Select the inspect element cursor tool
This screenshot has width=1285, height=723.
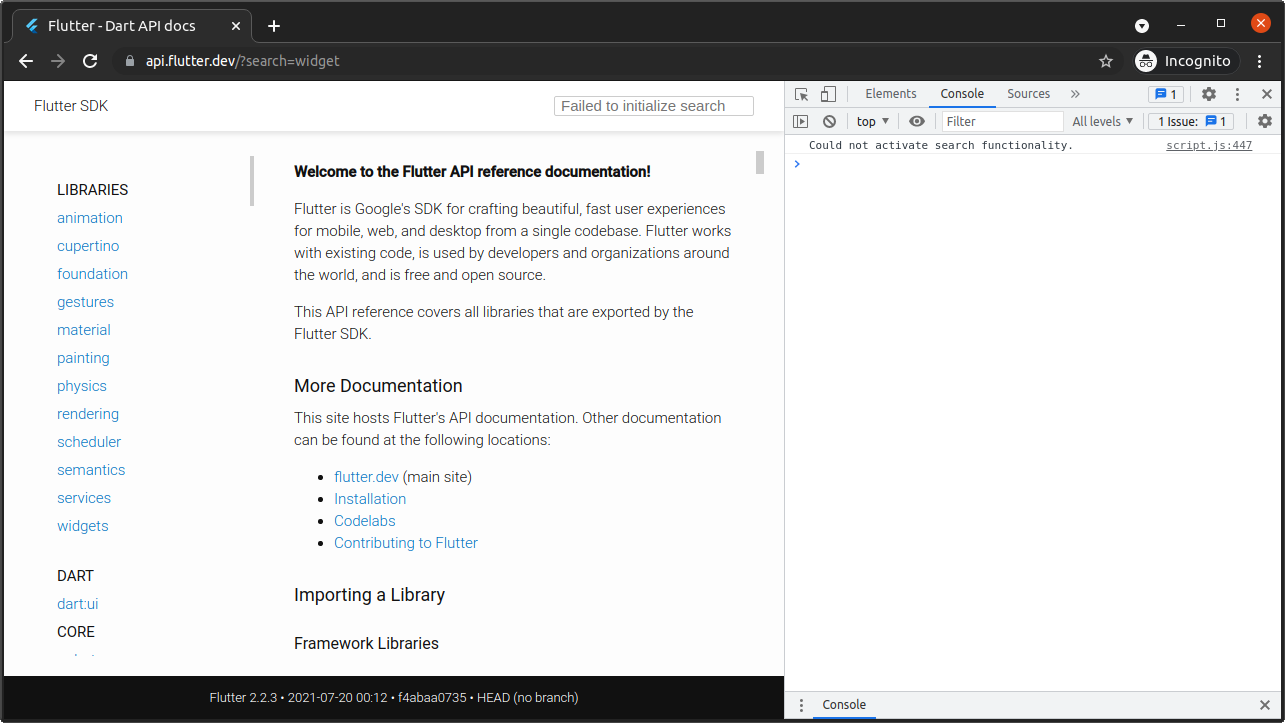coord(801,93)
